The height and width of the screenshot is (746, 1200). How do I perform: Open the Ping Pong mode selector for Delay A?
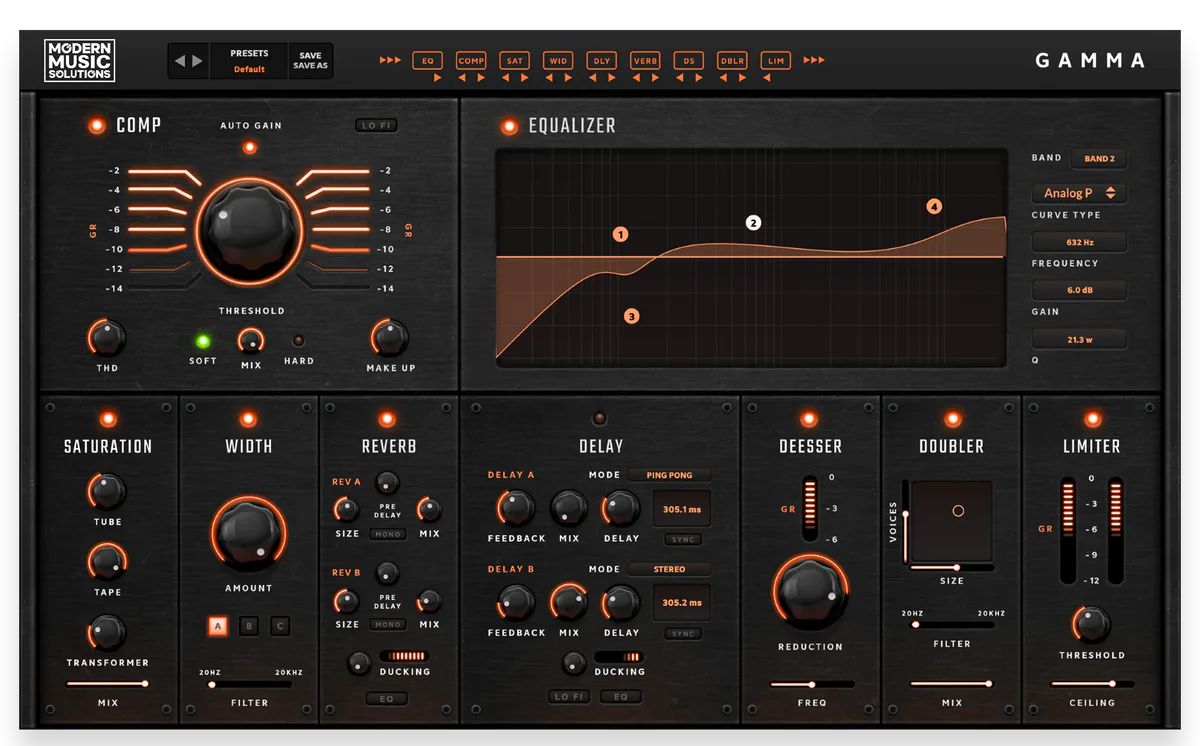[x=670, y=474]
